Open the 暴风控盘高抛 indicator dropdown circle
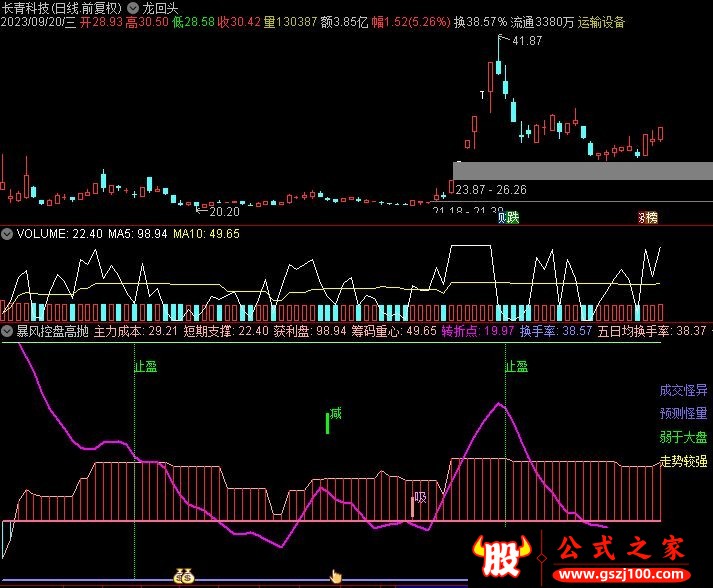 click(x=7, y=331)
